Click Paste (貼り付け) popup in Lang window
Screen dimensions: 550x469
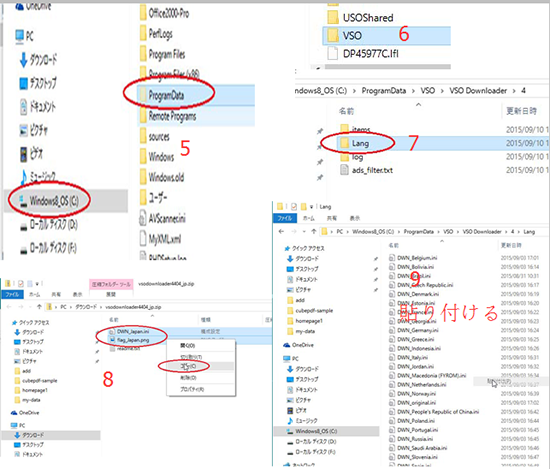click(x=499, y=381)
